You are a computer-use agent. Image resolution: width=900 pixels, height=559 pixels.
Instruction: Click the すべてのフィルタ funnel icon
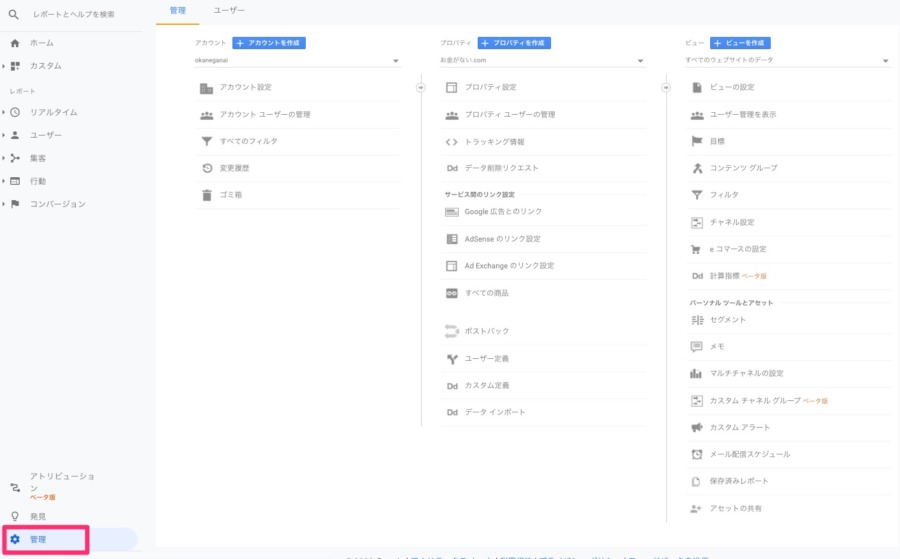click(x=207, y=141)
